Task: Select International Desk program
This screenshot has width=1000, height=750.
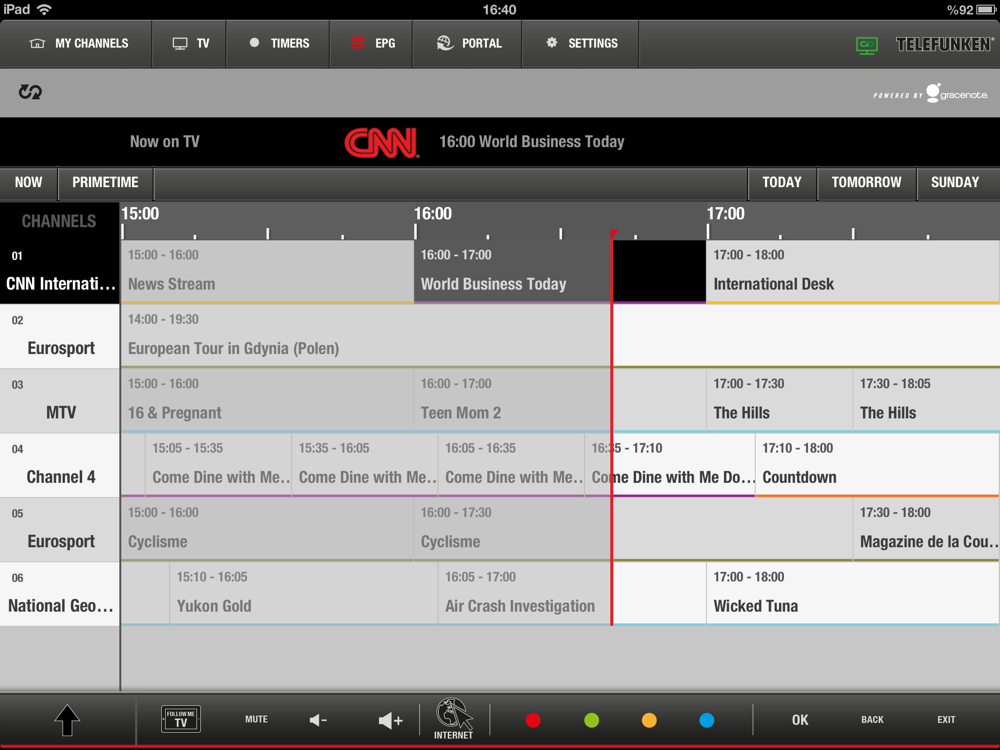Action: pyautogui.click(x=853, y=272)
